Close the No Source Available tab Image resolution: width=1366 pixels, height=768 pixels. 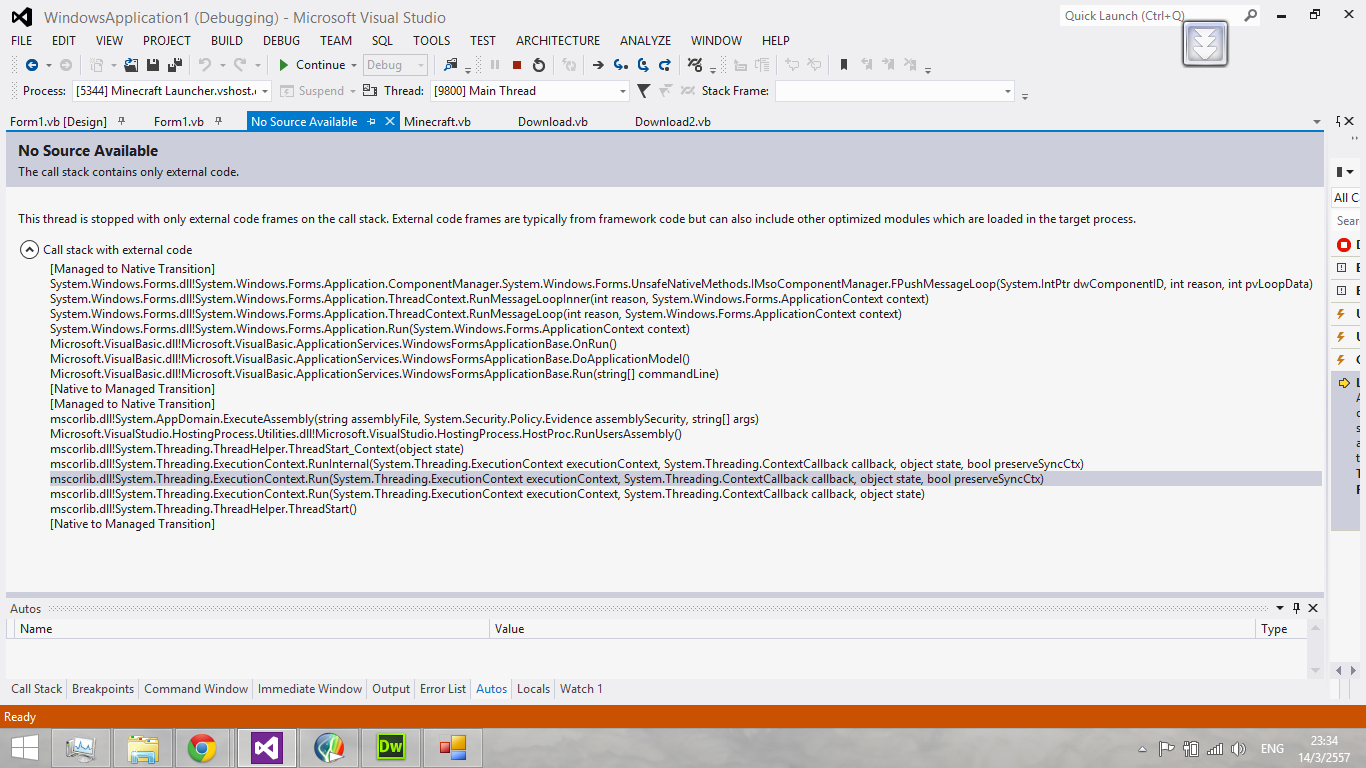click(x=389, y=122)
